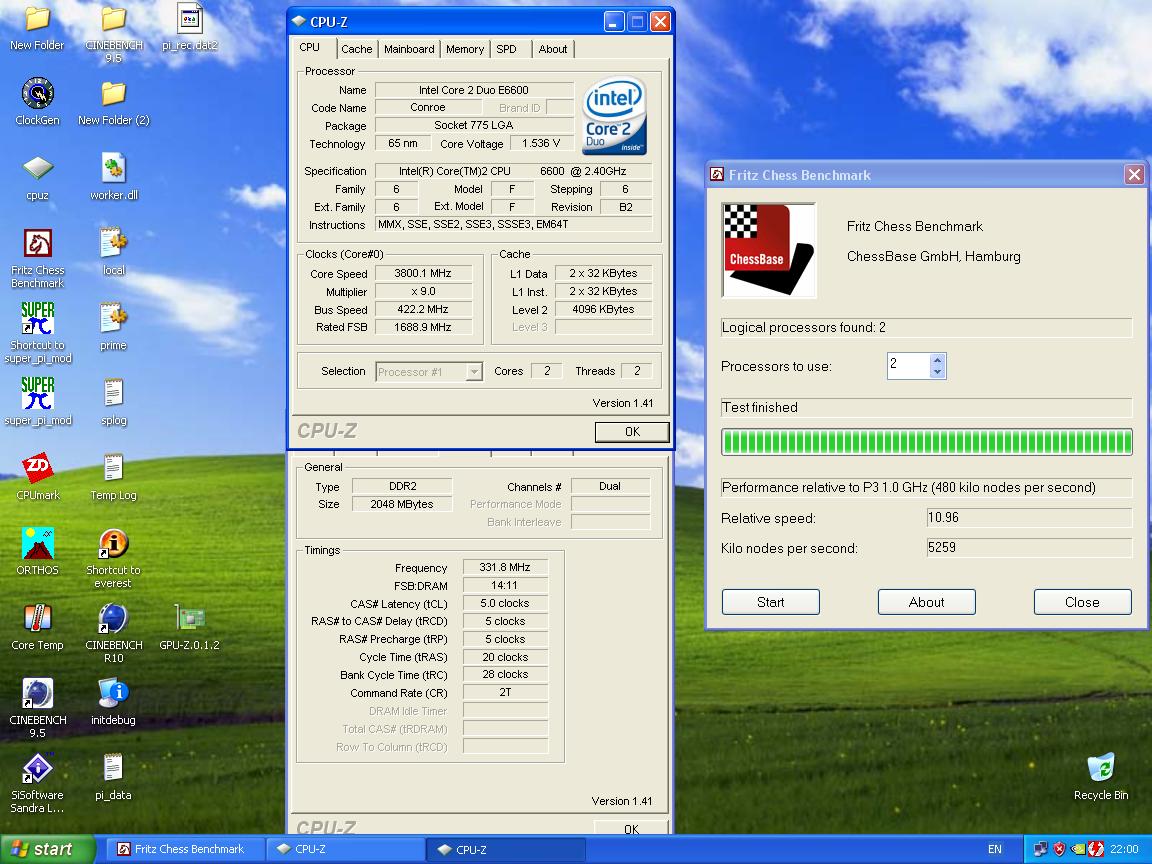The image size is (1152, 864).
Task: Launch the CINEBENCH 9.5 application shortcut
Action: click(x=37, y=708)
